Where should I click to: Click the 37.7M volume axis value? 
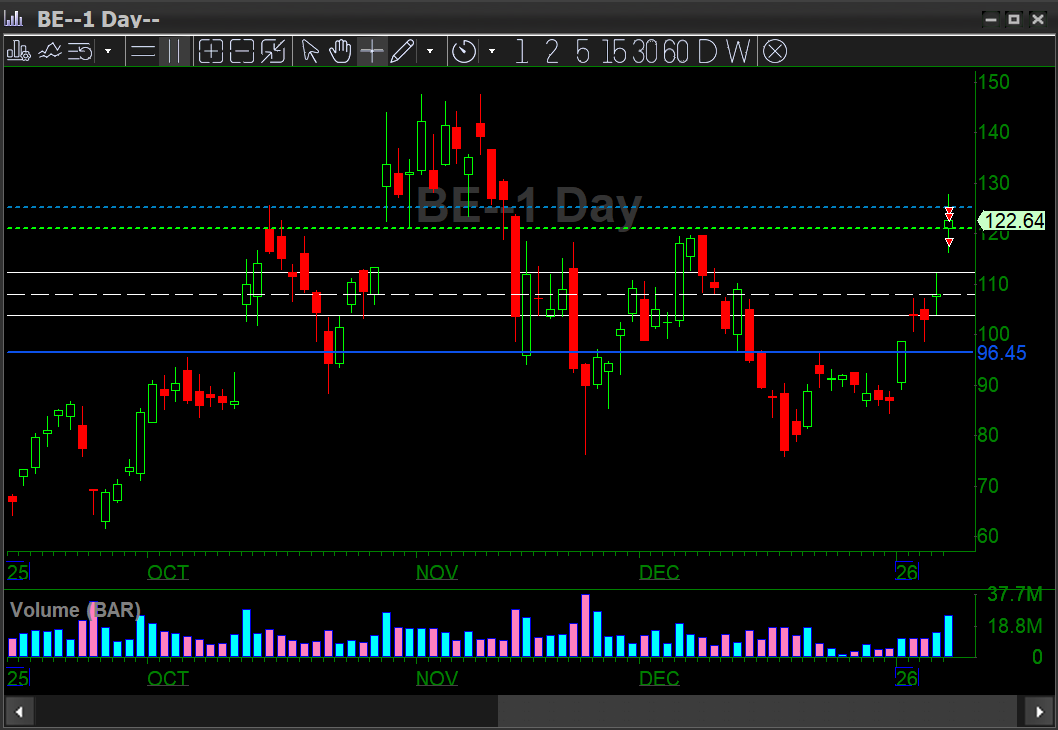pyautogui.click(x=1015, y=594)
